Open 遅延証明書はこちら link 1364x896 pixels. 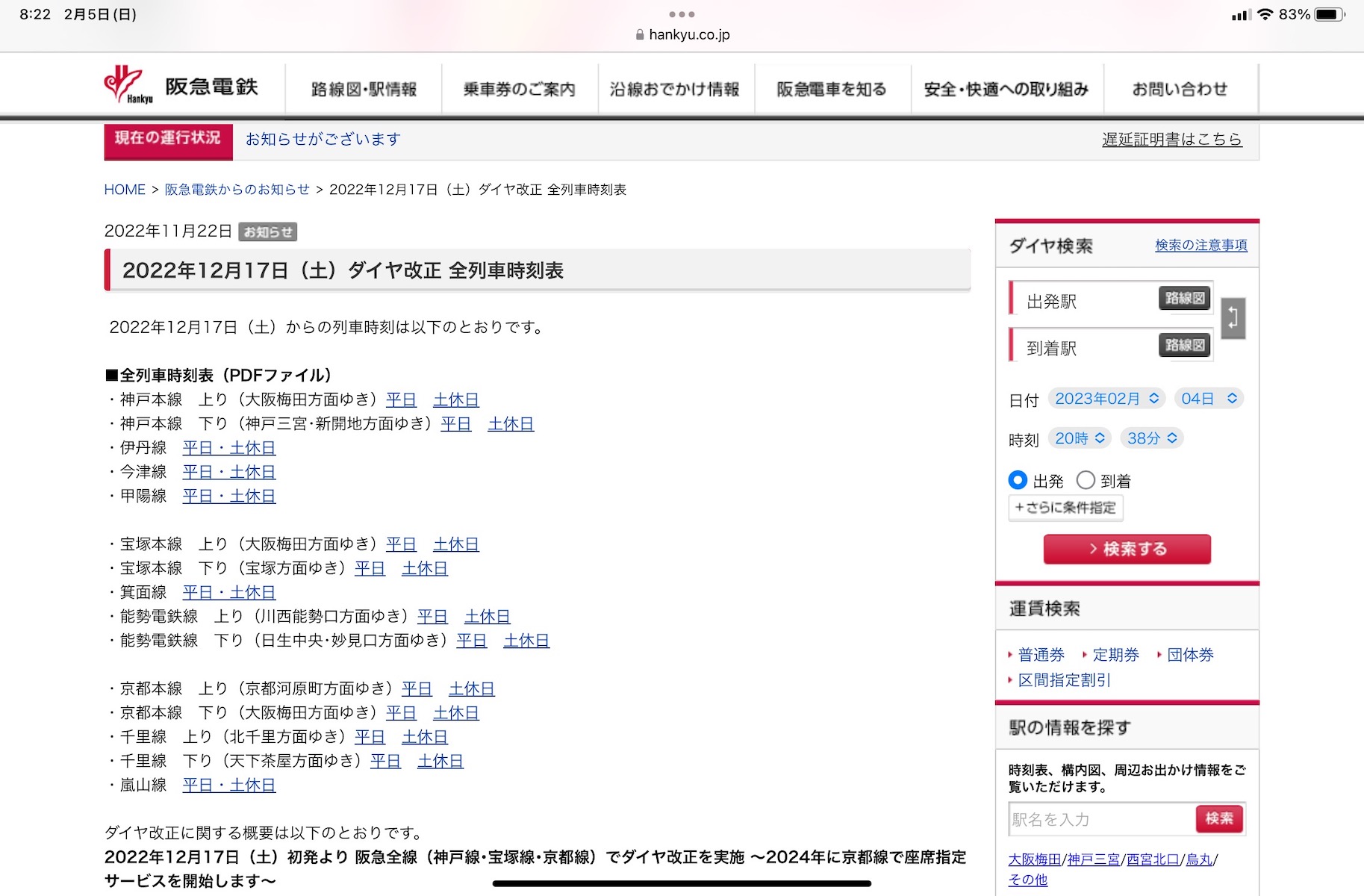1172,140
